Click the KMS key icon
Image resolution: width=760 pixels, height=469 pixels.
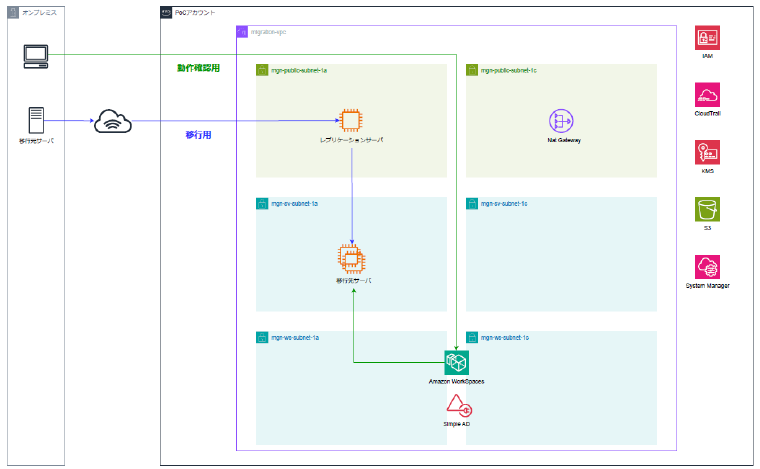click(707, 152)
